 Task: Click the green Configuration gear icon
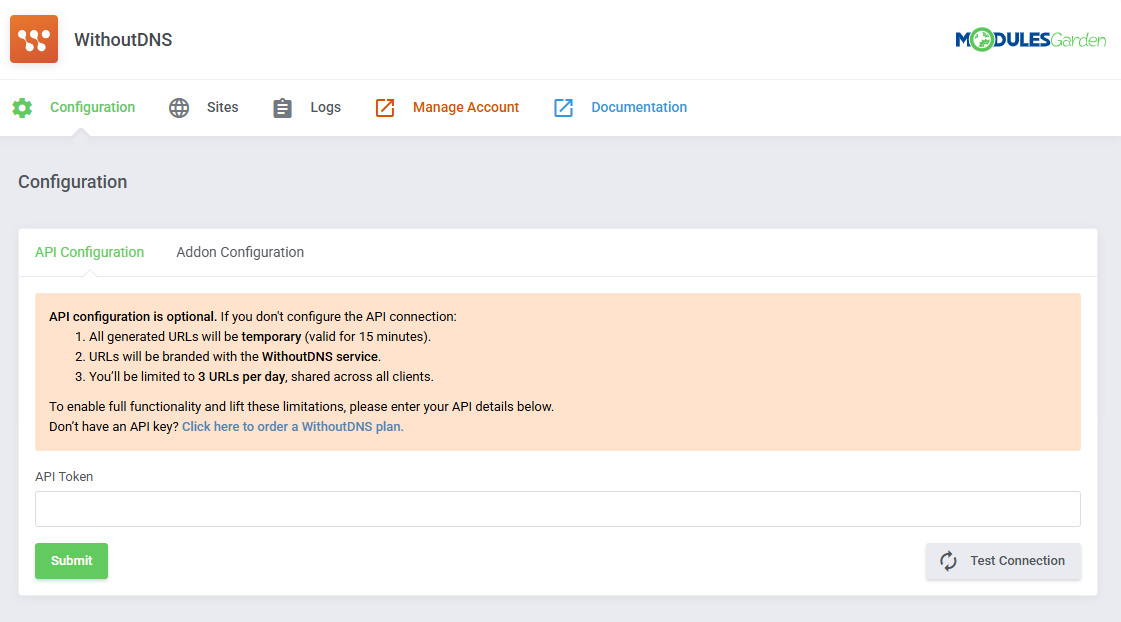(x=22, y=107)
